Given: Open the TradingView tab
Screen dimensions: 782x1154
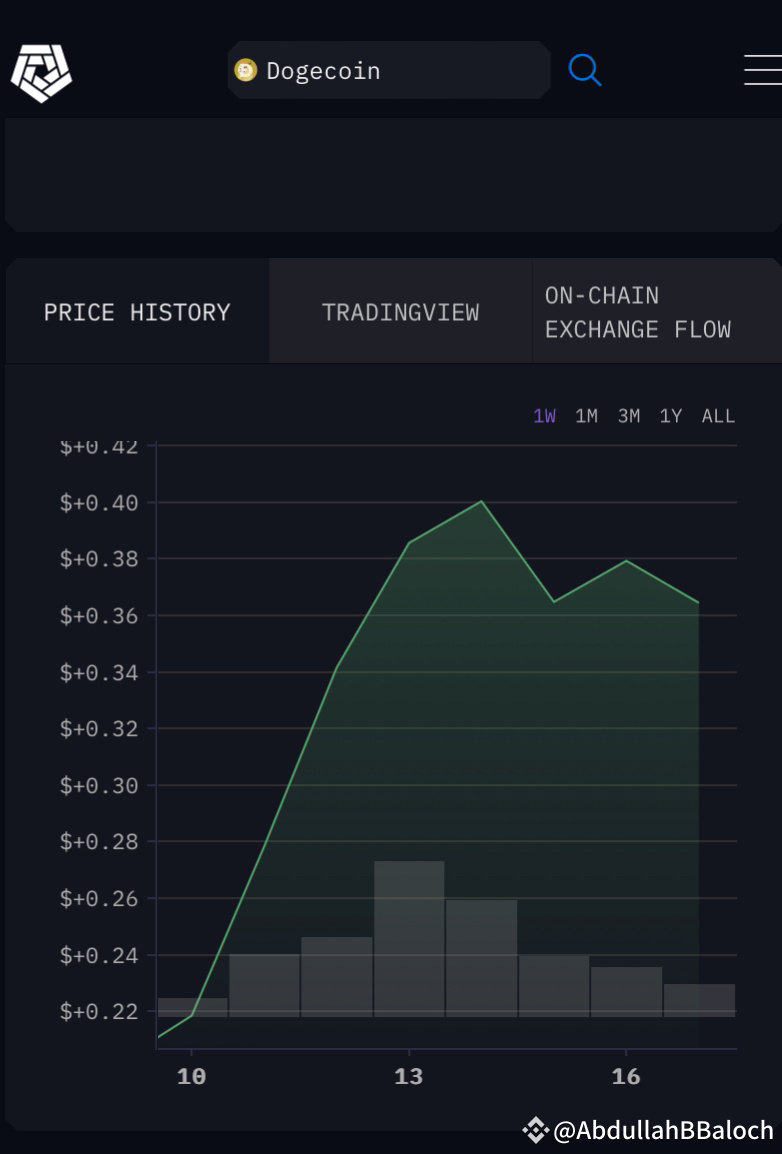Looking at the screenshot, I should click(x=400, y=312).
